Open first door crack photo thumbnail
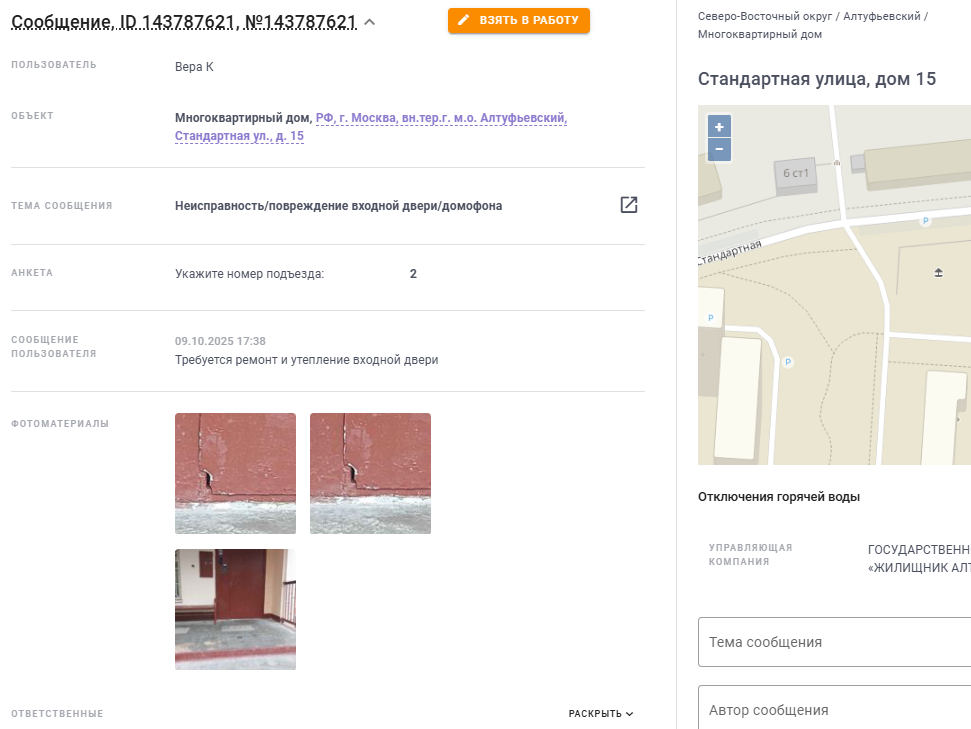 click(x=235, y=473)
